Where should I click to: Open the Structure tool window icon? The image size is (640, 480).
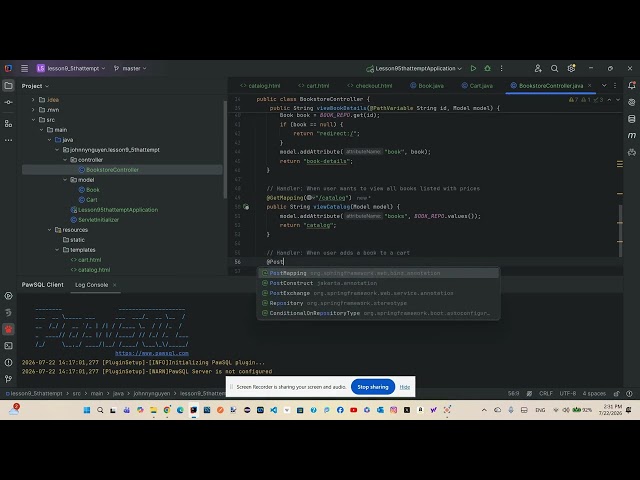coord(8,123)
